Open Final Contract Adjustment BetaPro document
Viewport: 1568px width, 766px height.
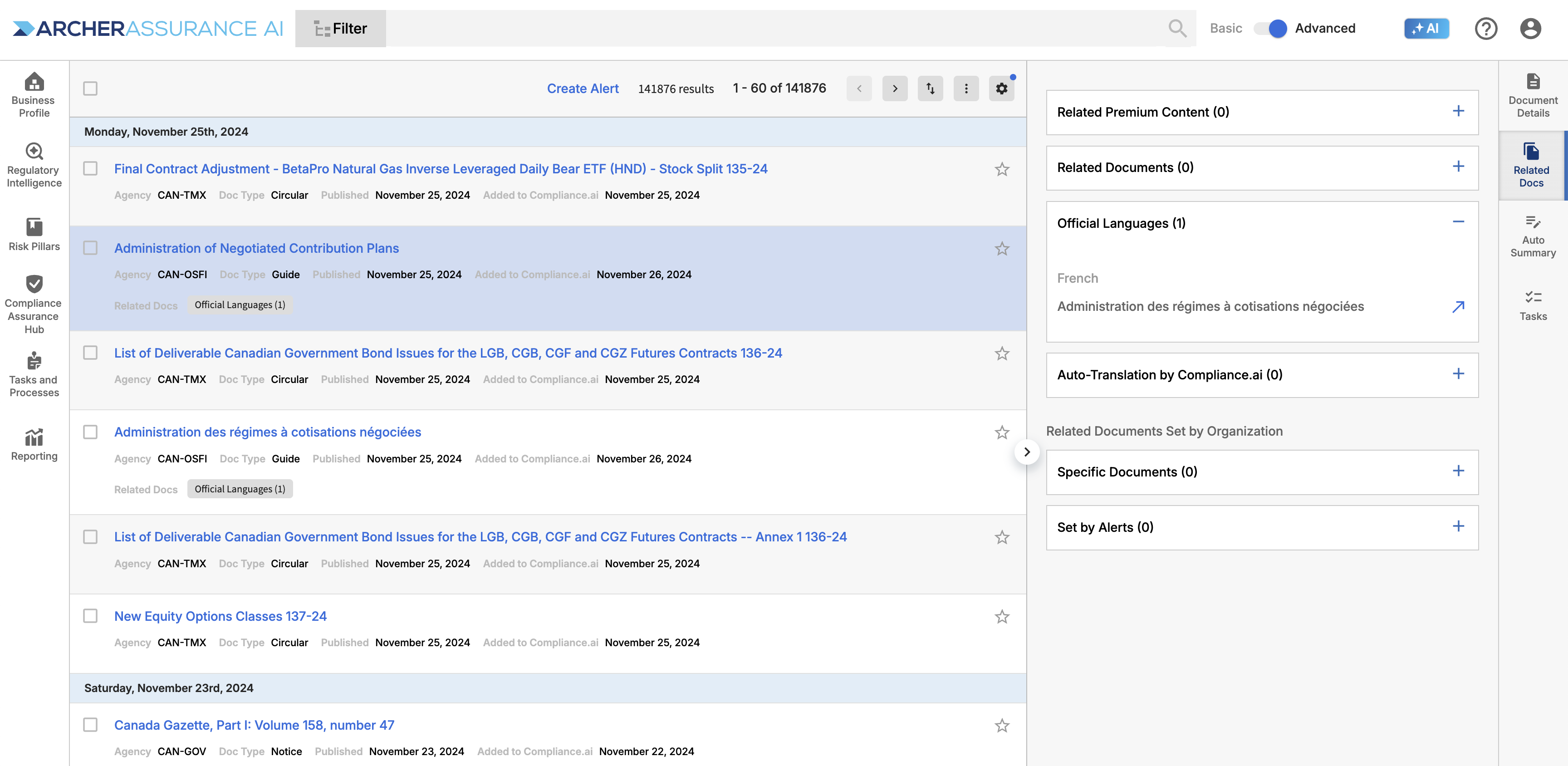441,169
